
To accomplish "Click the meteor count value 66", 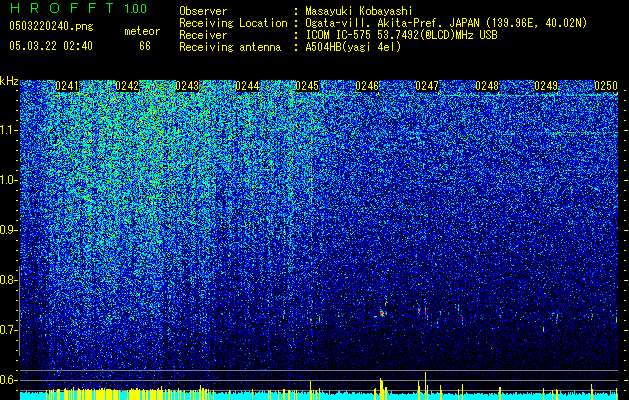I will (x=145, y=46).
